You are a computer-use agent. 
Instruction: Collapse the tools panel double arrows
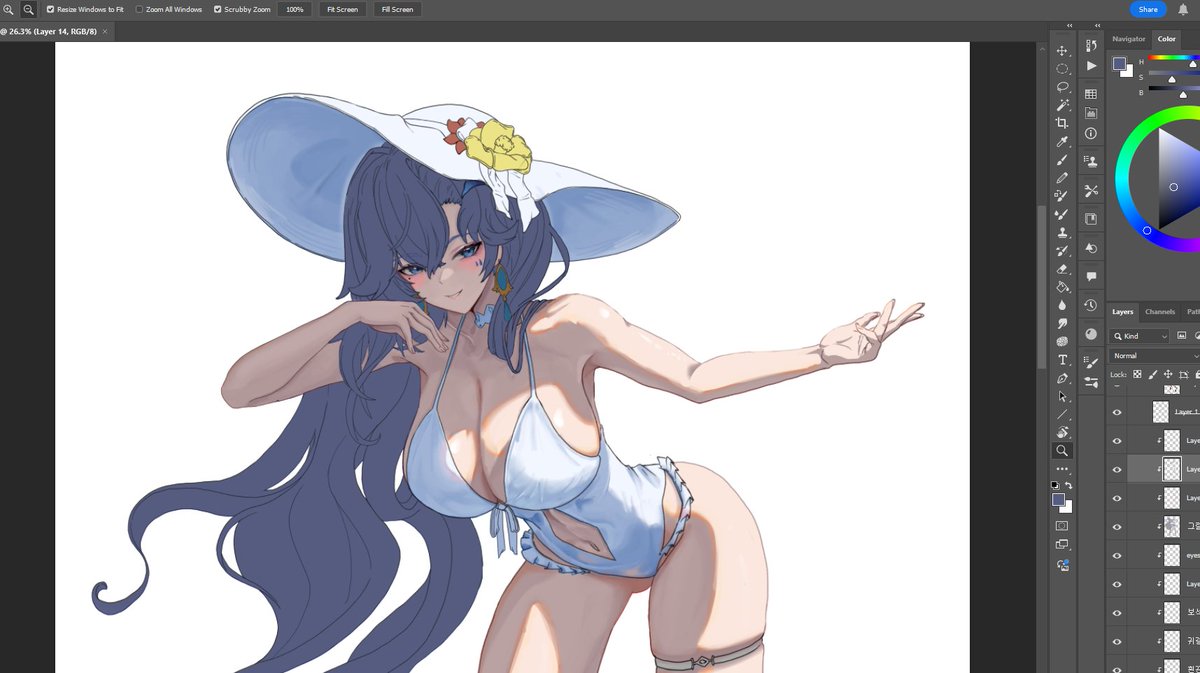click(1069, 25)
